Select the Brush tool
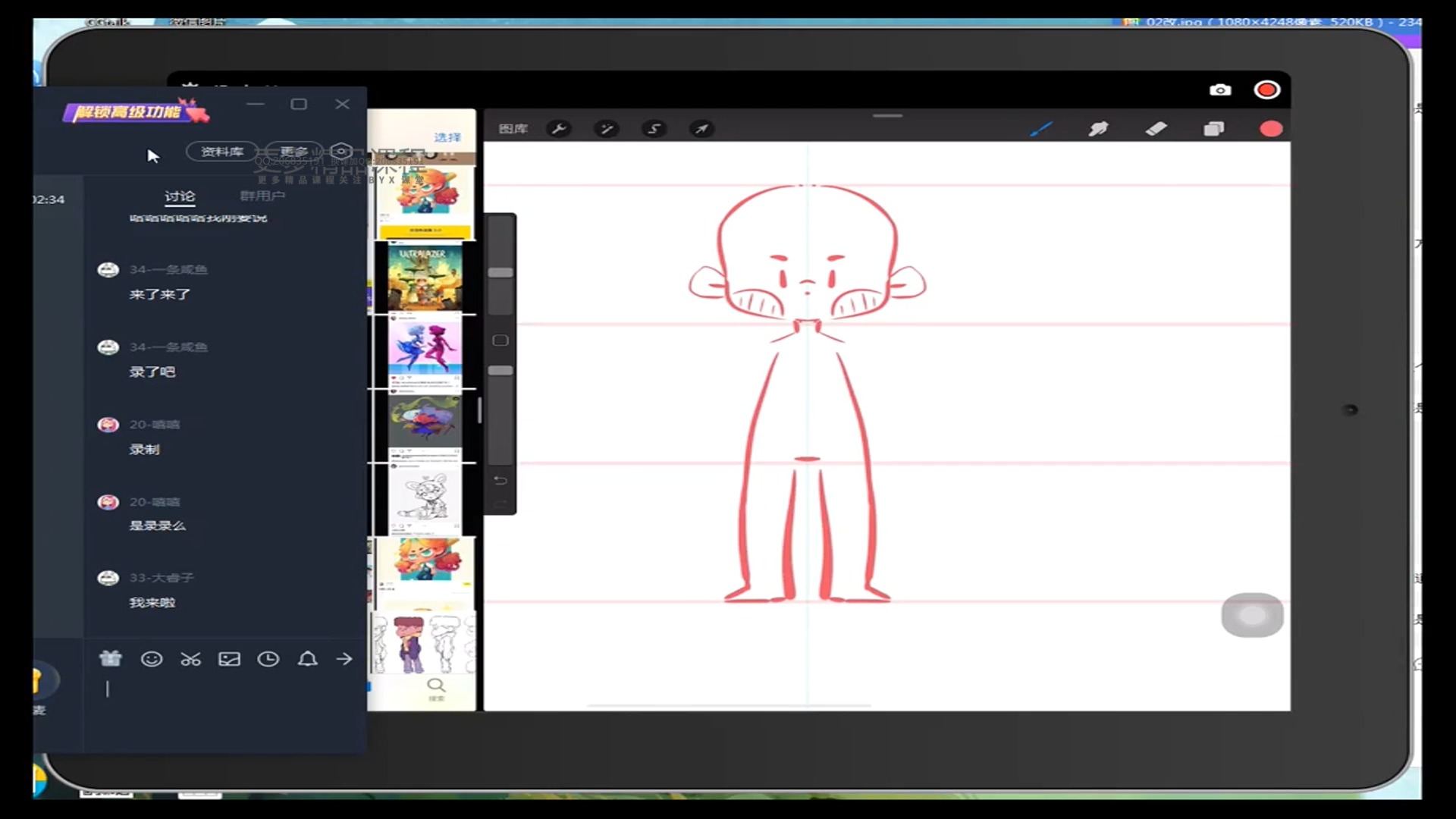Viewport: 1456px width, 819px height. pos(1041,129)
